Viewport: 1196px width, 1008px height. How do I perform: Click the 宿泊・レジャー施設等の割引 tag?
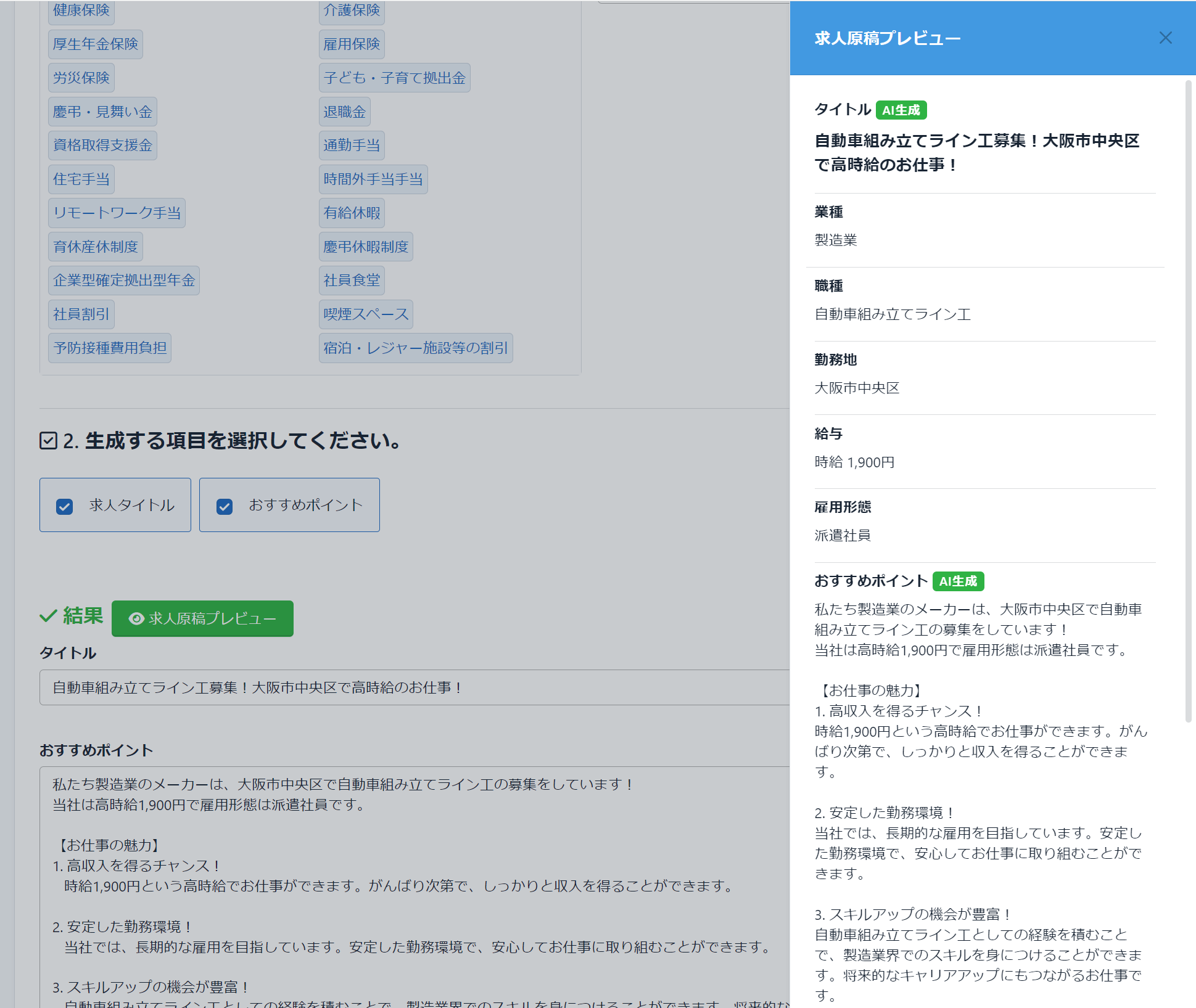[415, 348]
